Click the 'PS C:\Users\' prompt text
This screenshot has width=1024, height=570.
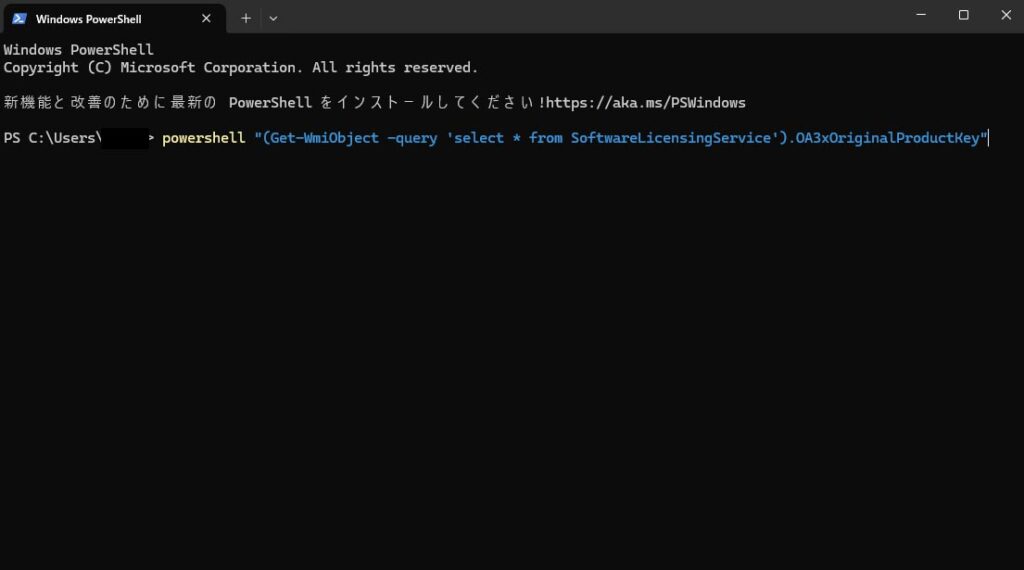52,138
